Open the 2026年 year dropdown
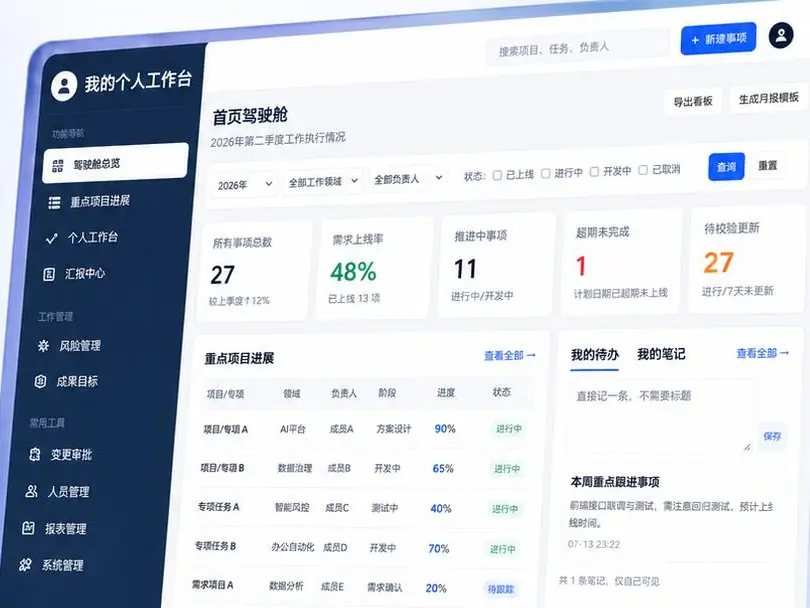The height and width of the screenshot is (608, 810). tap(244, 184)
